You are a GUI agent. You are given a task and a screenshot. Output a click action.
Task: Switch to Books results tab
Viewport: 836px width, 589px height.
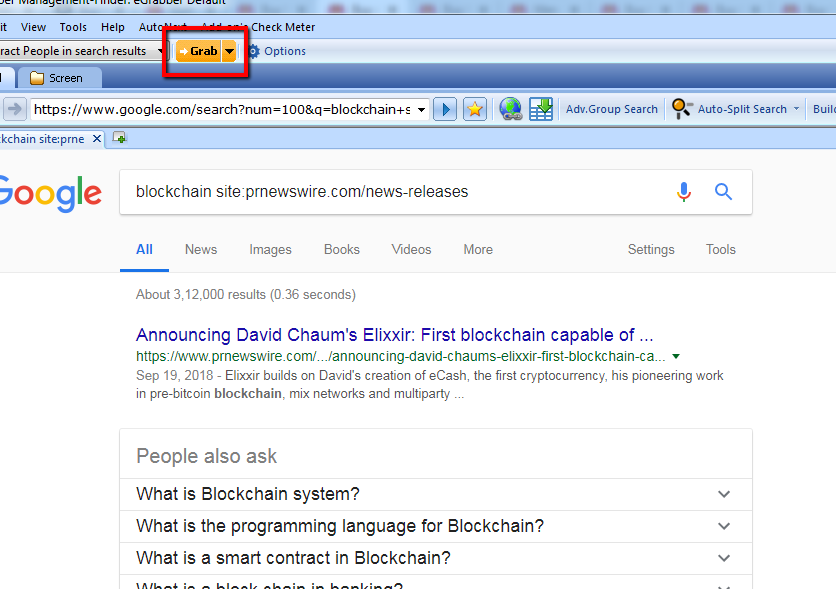point(342,249)
